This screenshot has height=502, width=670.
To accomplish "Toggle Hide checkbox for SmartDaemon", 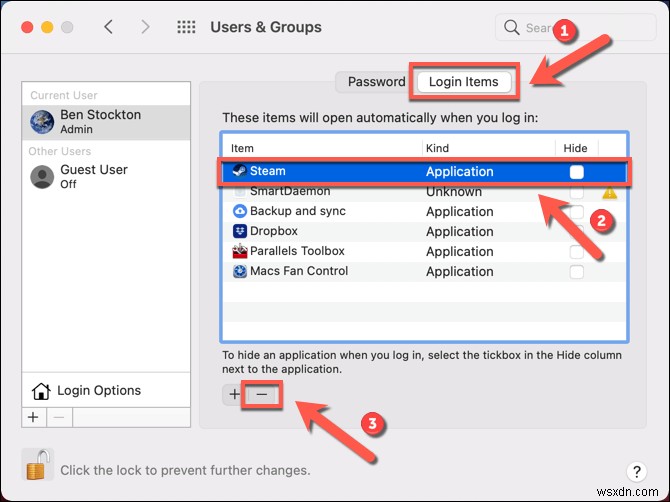I will pyautogui.click(x=576, y=192).
